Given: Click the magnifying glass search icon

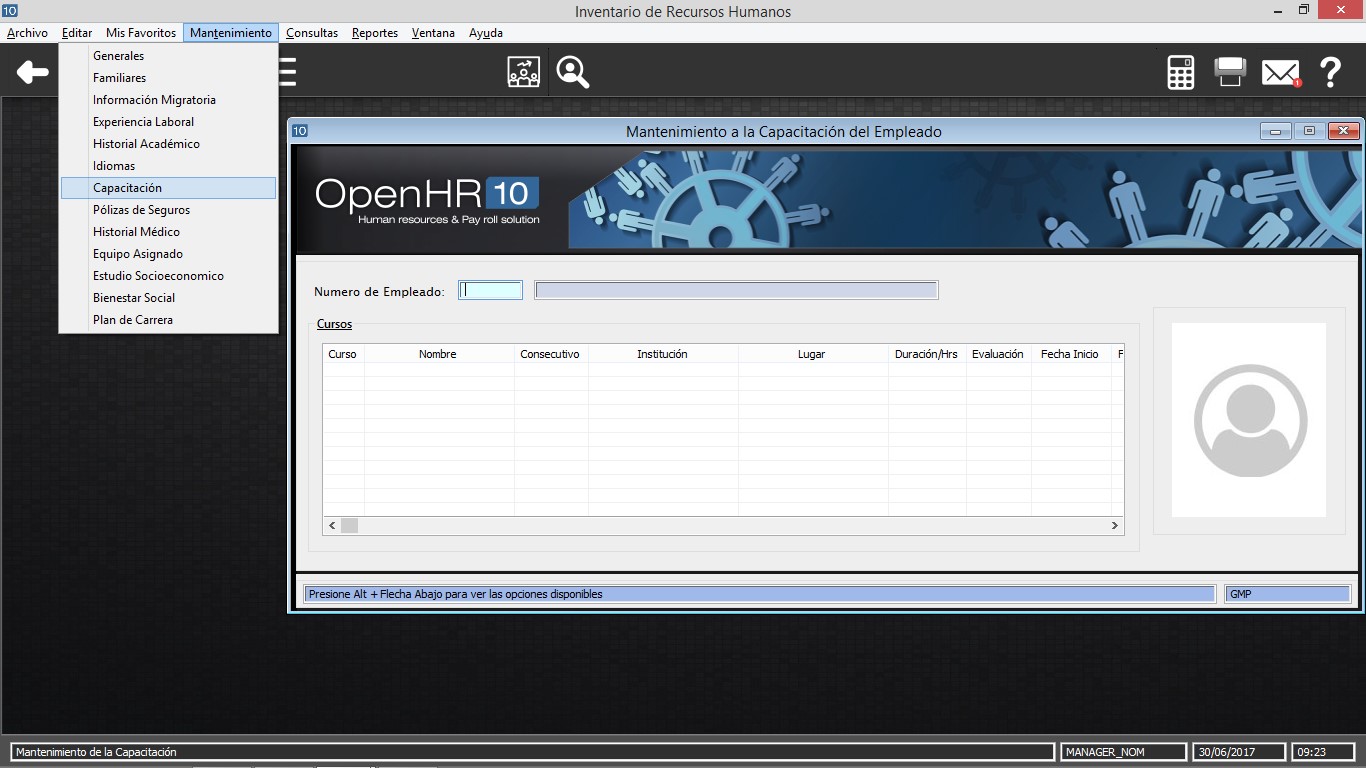Looking at the screenshot, I should click(x=573, y=72).
